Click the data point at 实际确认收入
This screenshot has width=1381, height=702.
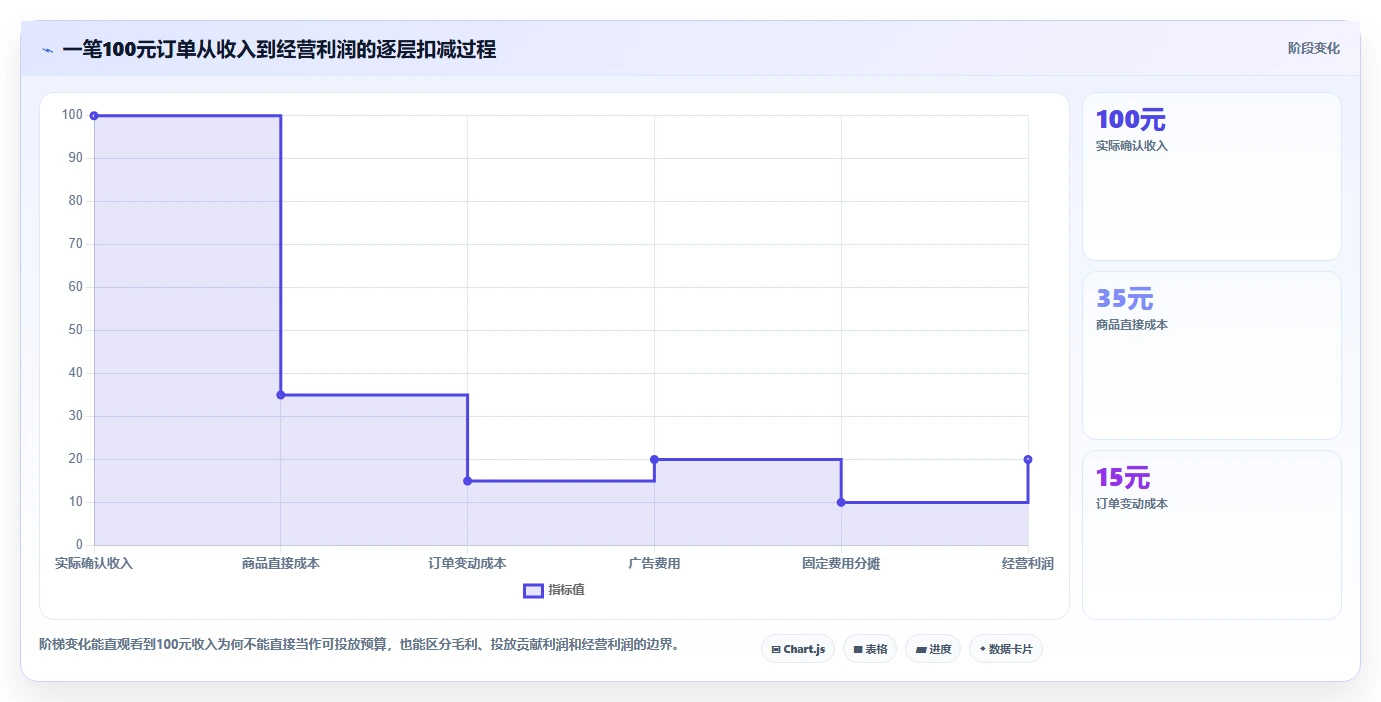pyautogui.click(x=94, y=116)
